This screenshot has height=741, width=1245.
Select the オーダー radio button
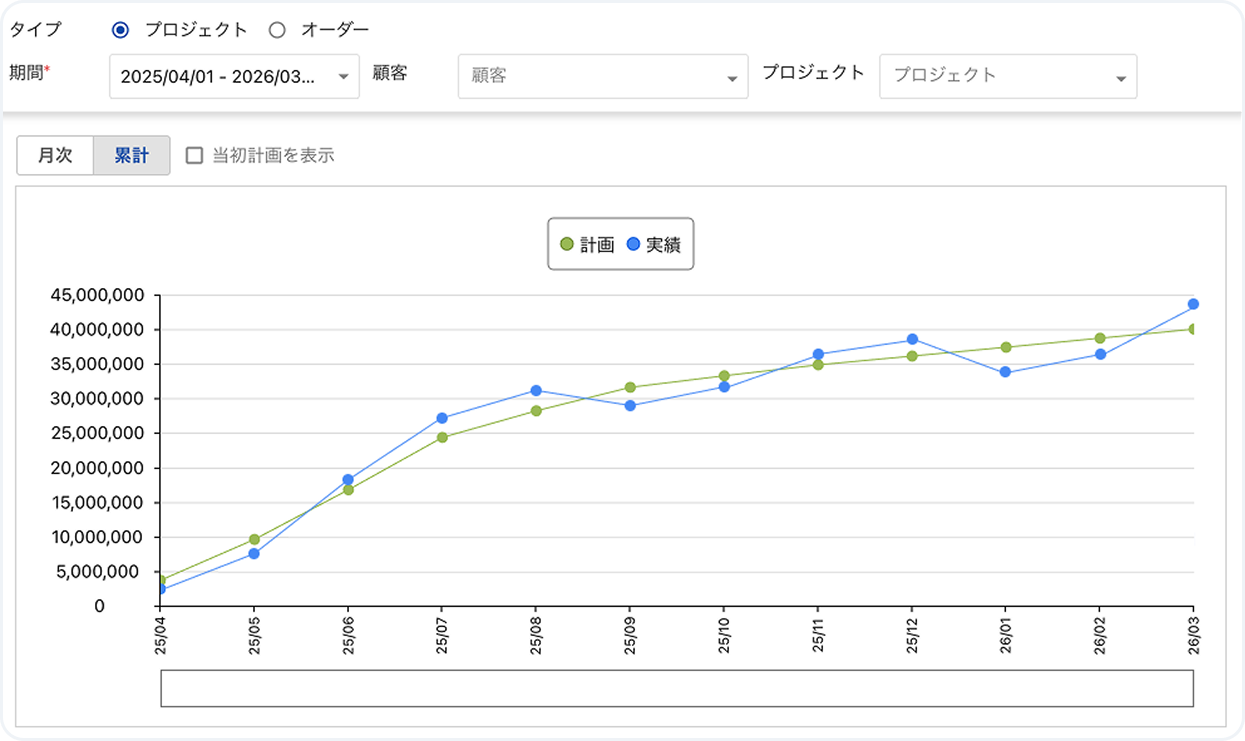coord(277,30)
